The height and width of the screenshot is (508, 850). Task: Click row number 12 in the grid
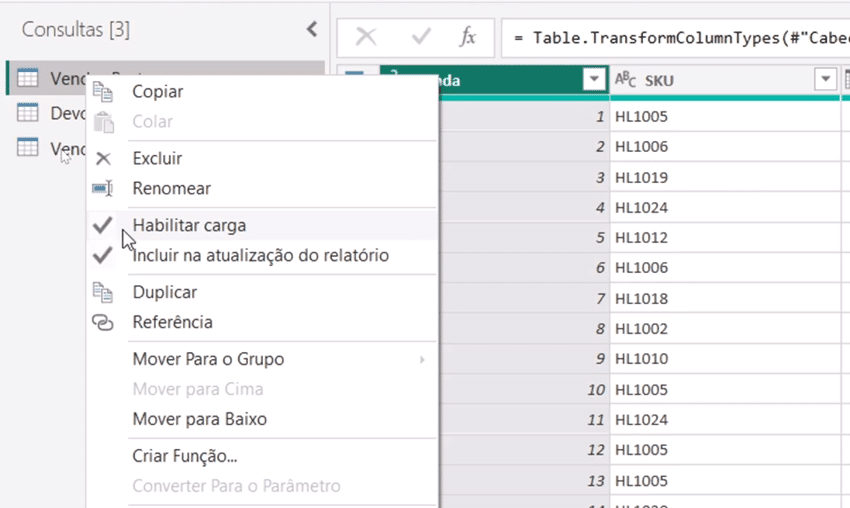click(596, 450)
